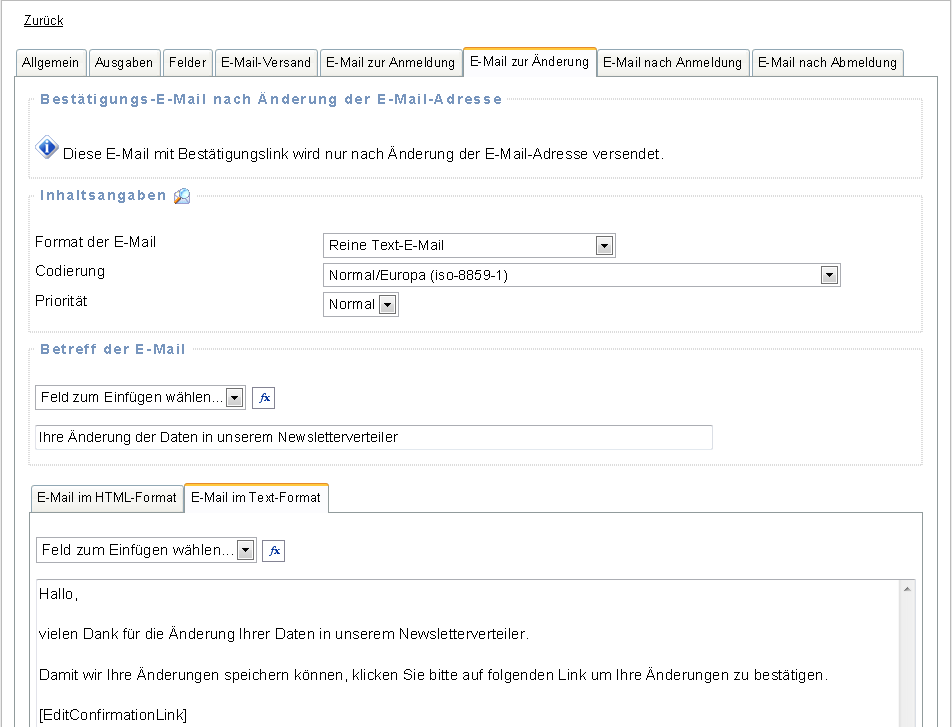
Task: Open the E-Mail nach Anmeldung tab
Action: tap(672, 63)
